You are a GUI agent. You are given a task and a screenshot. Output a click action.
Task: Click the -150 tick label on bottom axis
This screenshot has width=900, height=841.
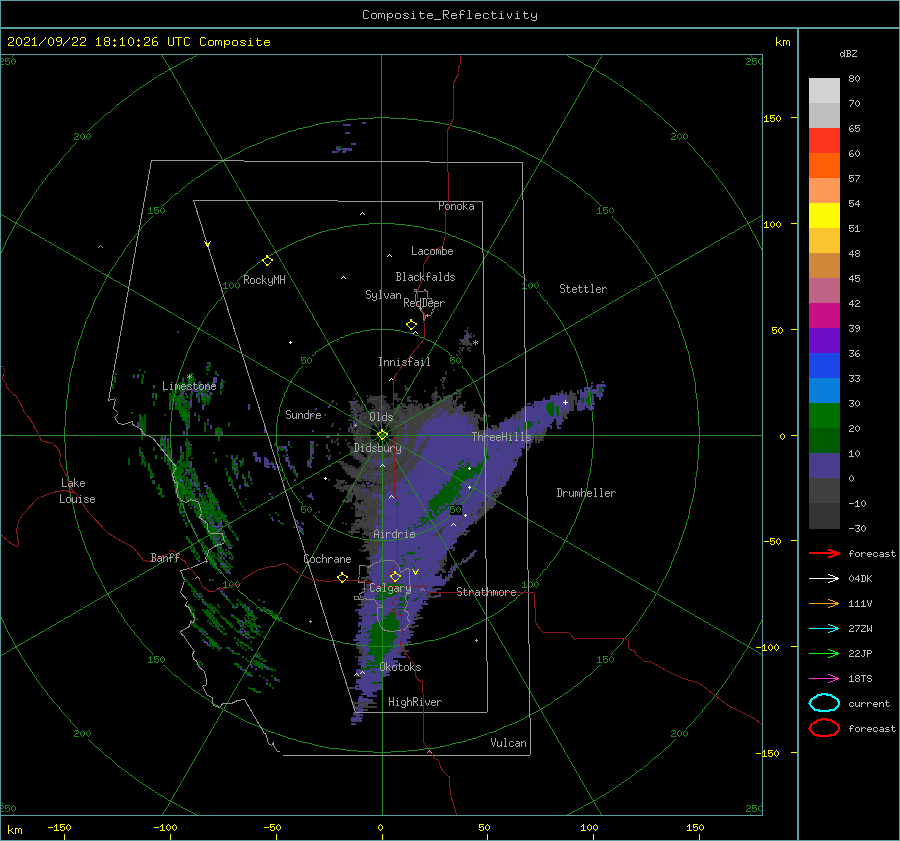point(59,827)
